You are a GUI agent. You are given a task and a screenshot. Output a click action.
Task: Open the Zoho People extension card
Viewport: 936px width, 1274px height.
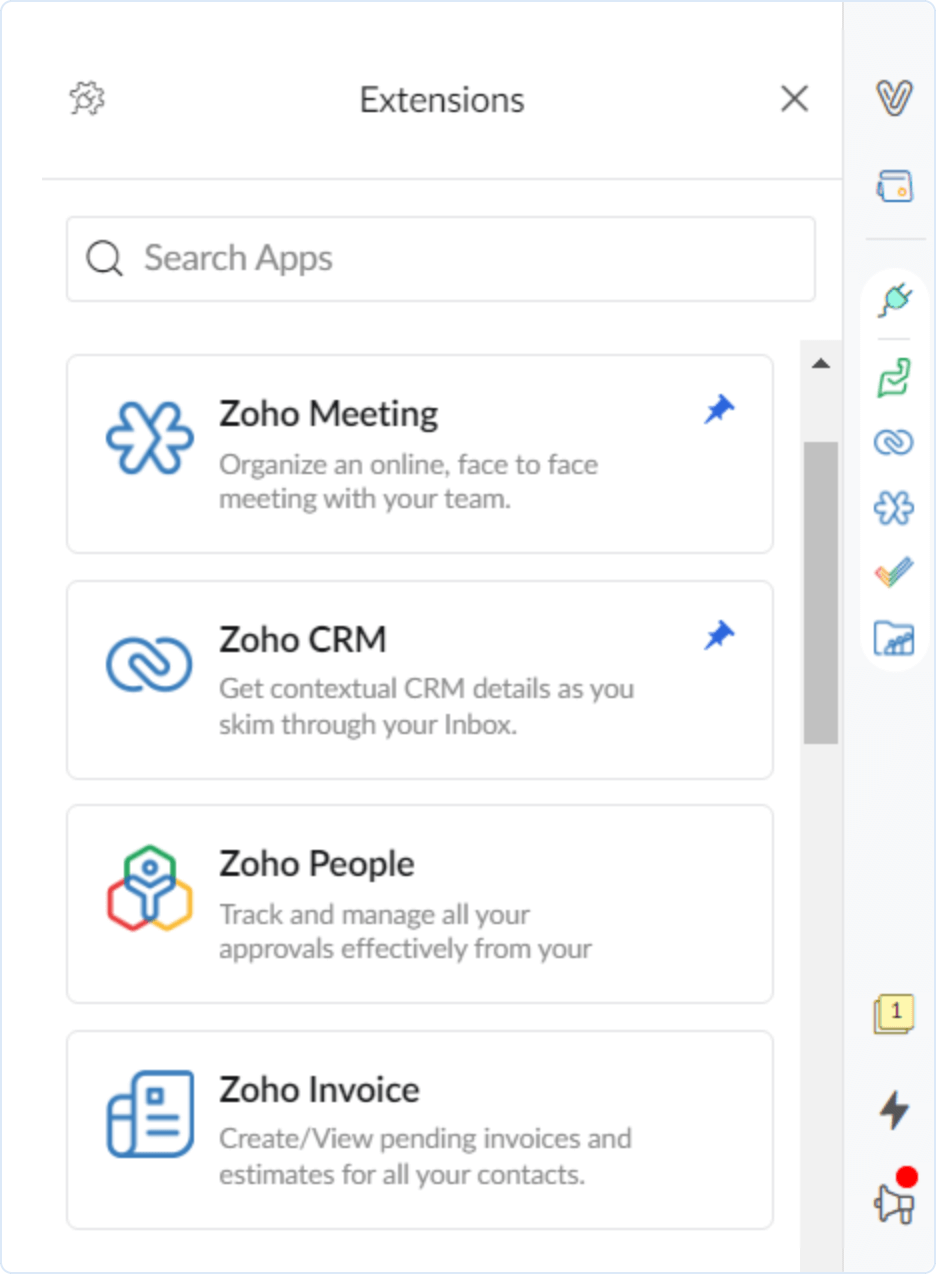[x=419, y=903]
